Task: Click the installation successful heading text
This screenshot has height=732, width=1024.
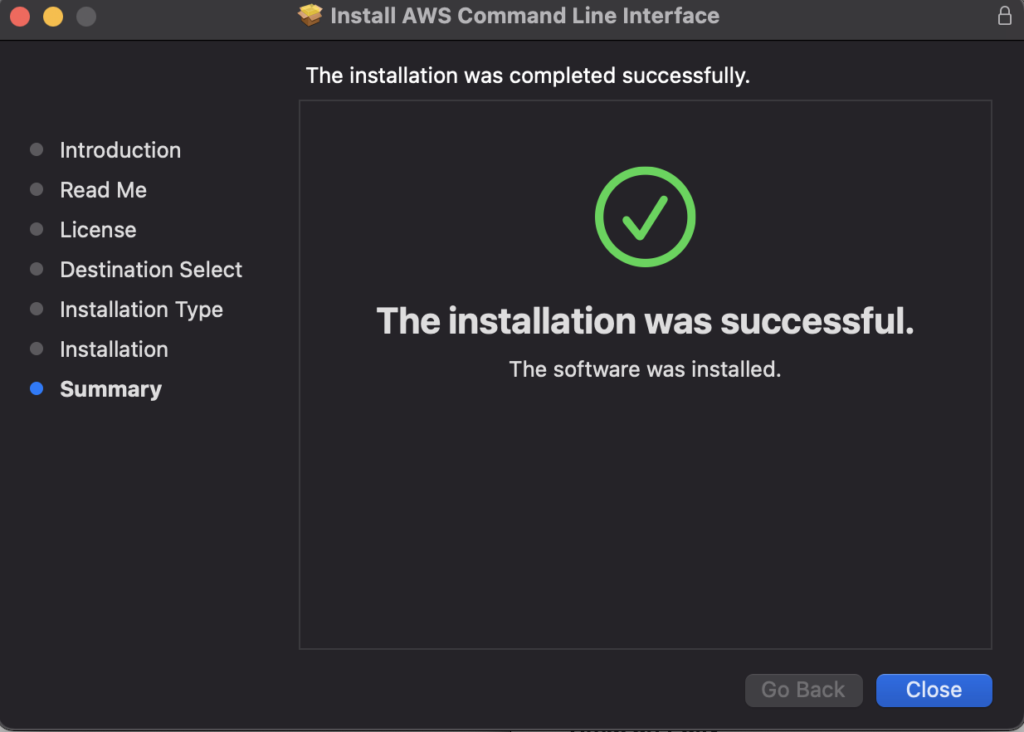Action: tap(644, 321)
